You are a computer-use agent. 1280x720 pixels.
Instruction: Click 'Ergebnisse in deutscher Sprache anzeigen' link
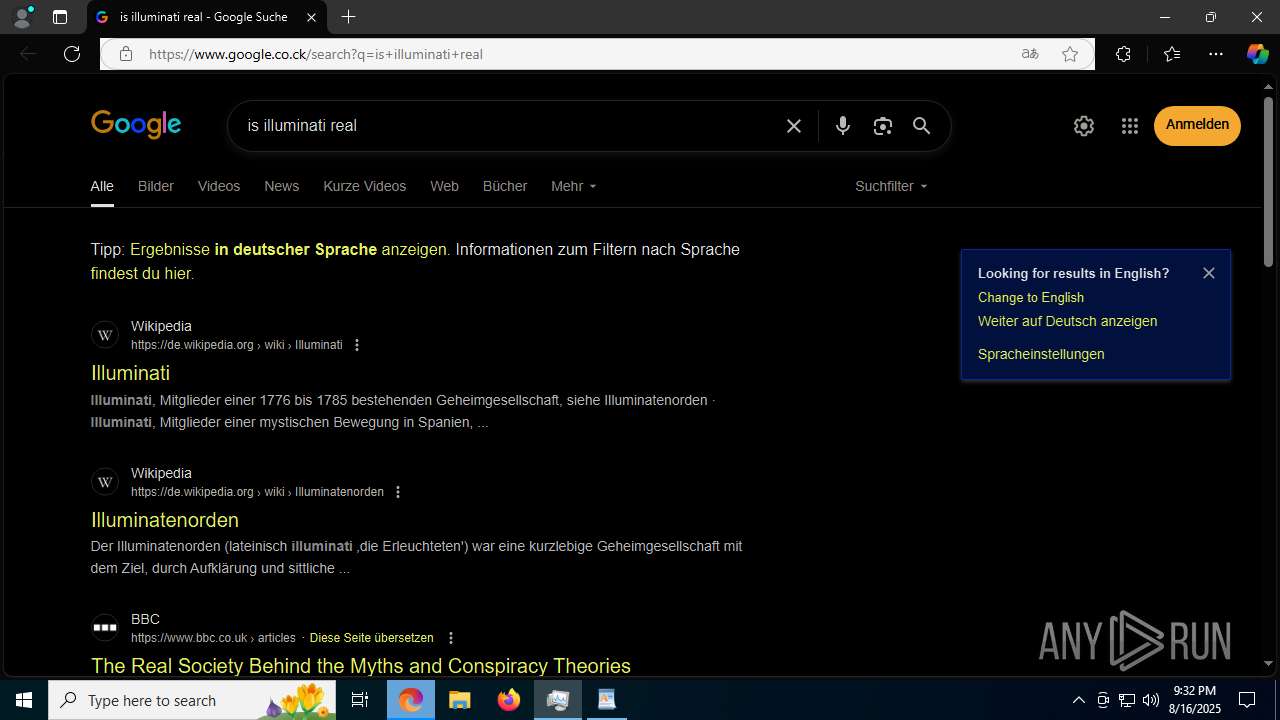pyautogui.click(x=289, y=250)
